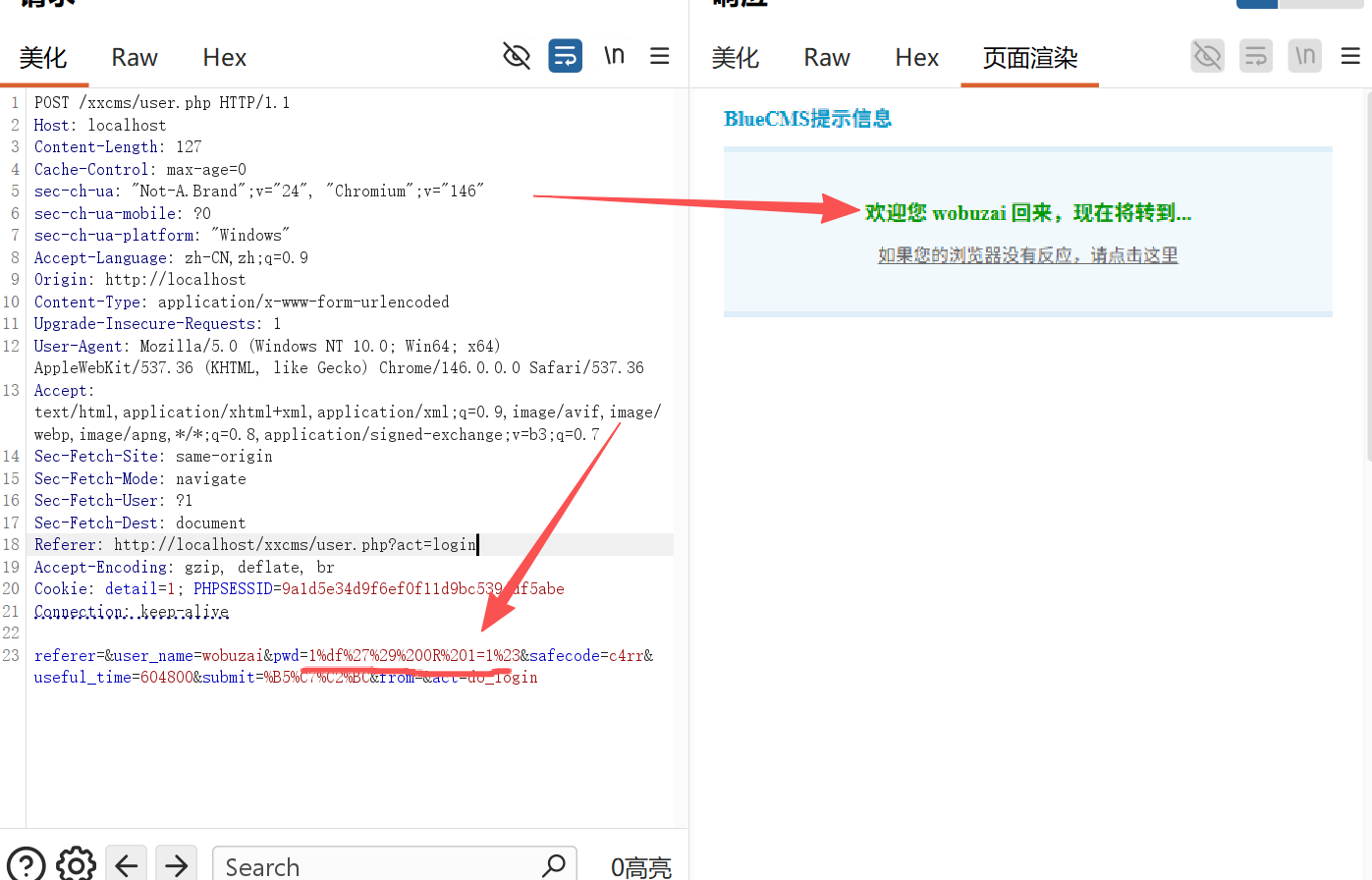Click the sec-ch-ua-mobile: ?0 header
This screenshot has height=880, width=1372.
point(123,214)
